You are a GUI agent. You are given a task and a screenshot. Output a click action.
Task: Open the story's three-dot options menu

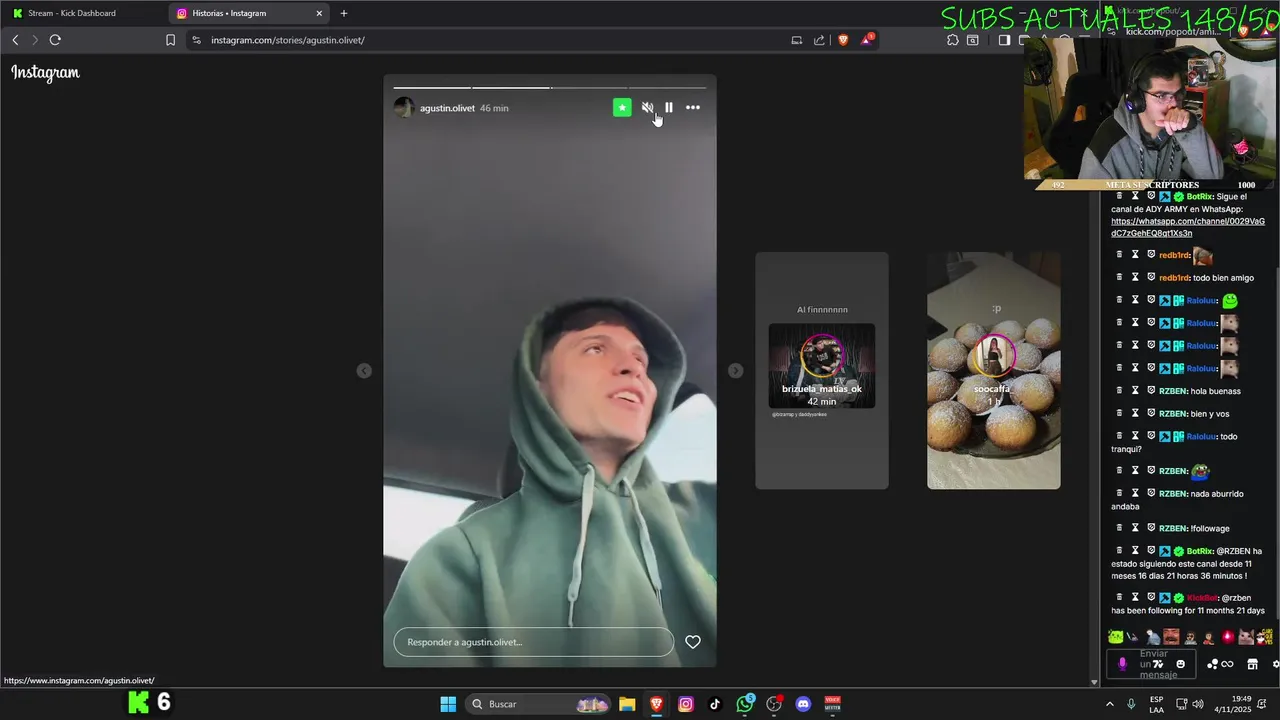[693, 107]
